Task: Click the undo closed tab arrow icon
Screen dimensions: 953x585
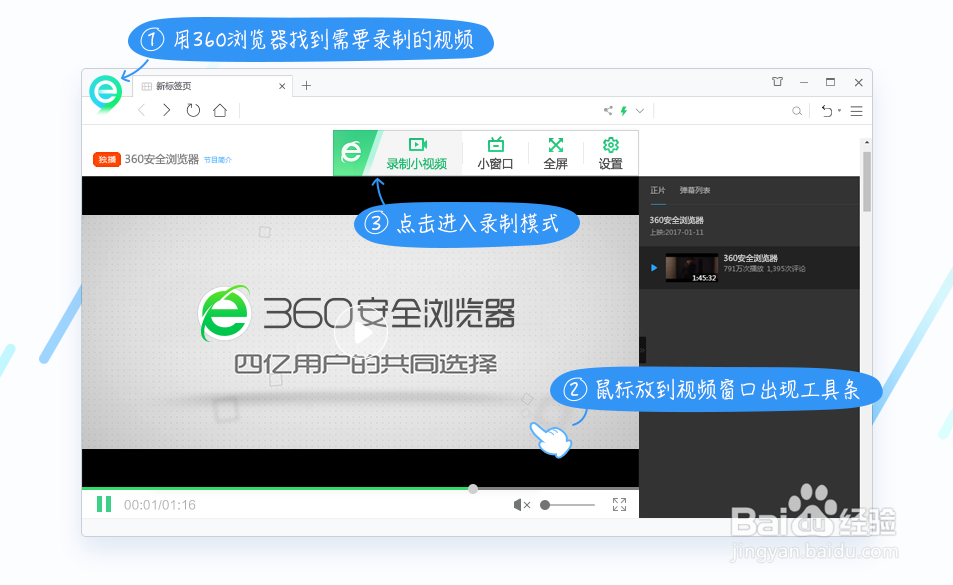Action: tap(827, 111)
